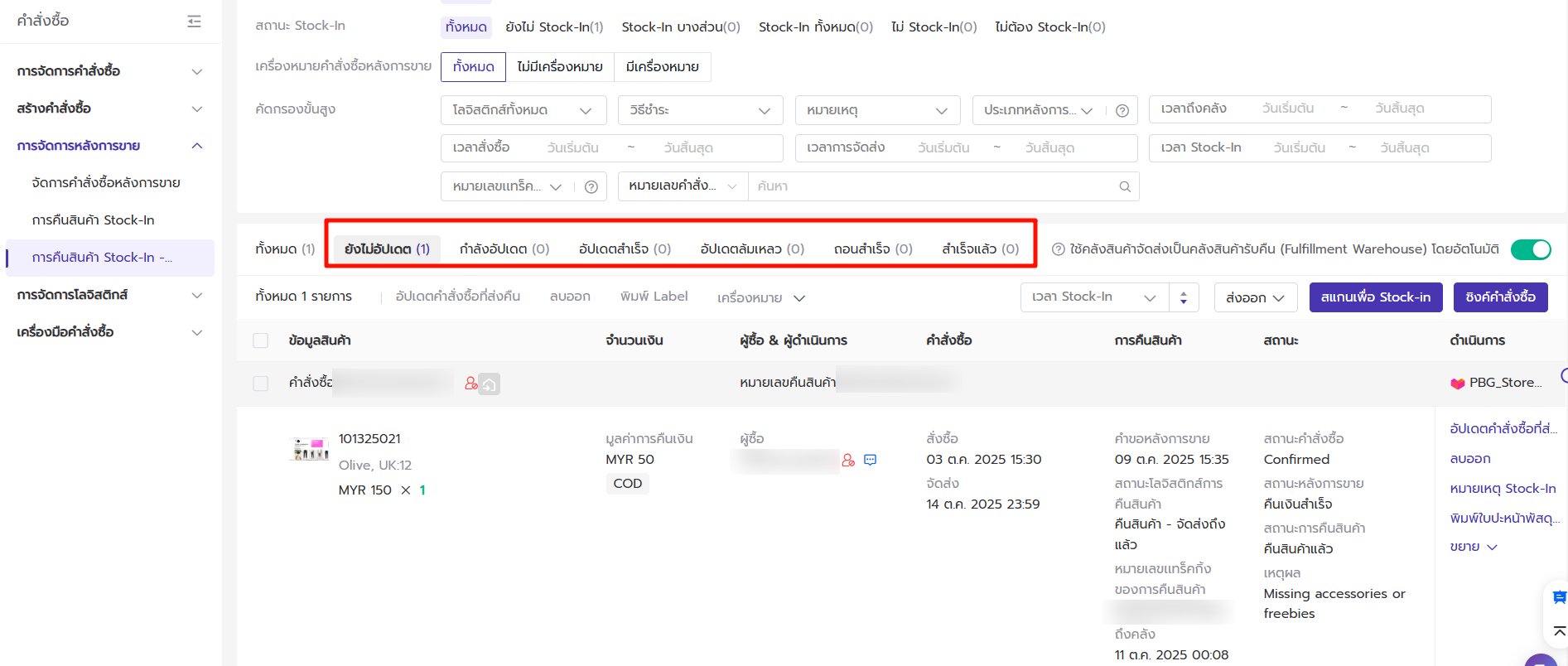Tick the checkbox for the order row
1568x666 pixels.
click(x=261, y=384)
